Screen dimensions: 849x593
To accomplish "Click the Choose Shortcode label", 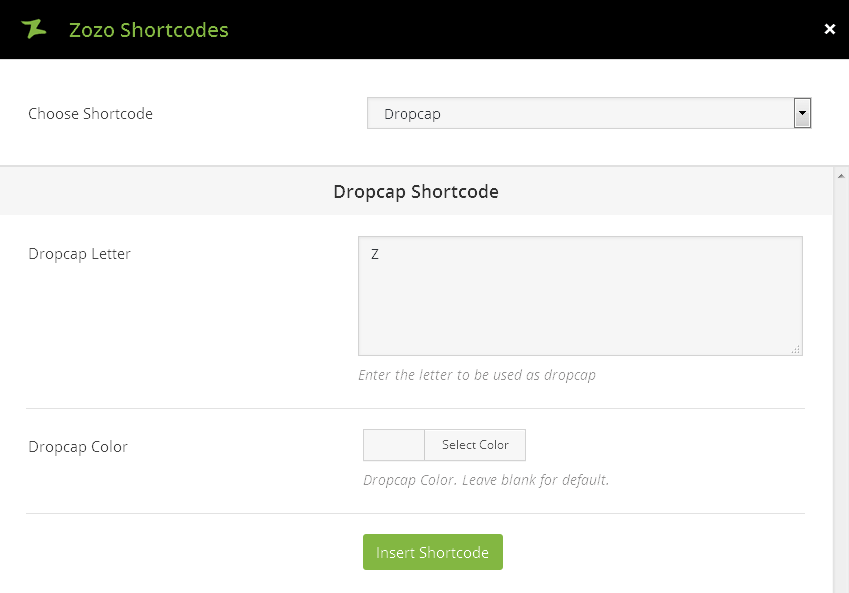I will coord(90,114).
